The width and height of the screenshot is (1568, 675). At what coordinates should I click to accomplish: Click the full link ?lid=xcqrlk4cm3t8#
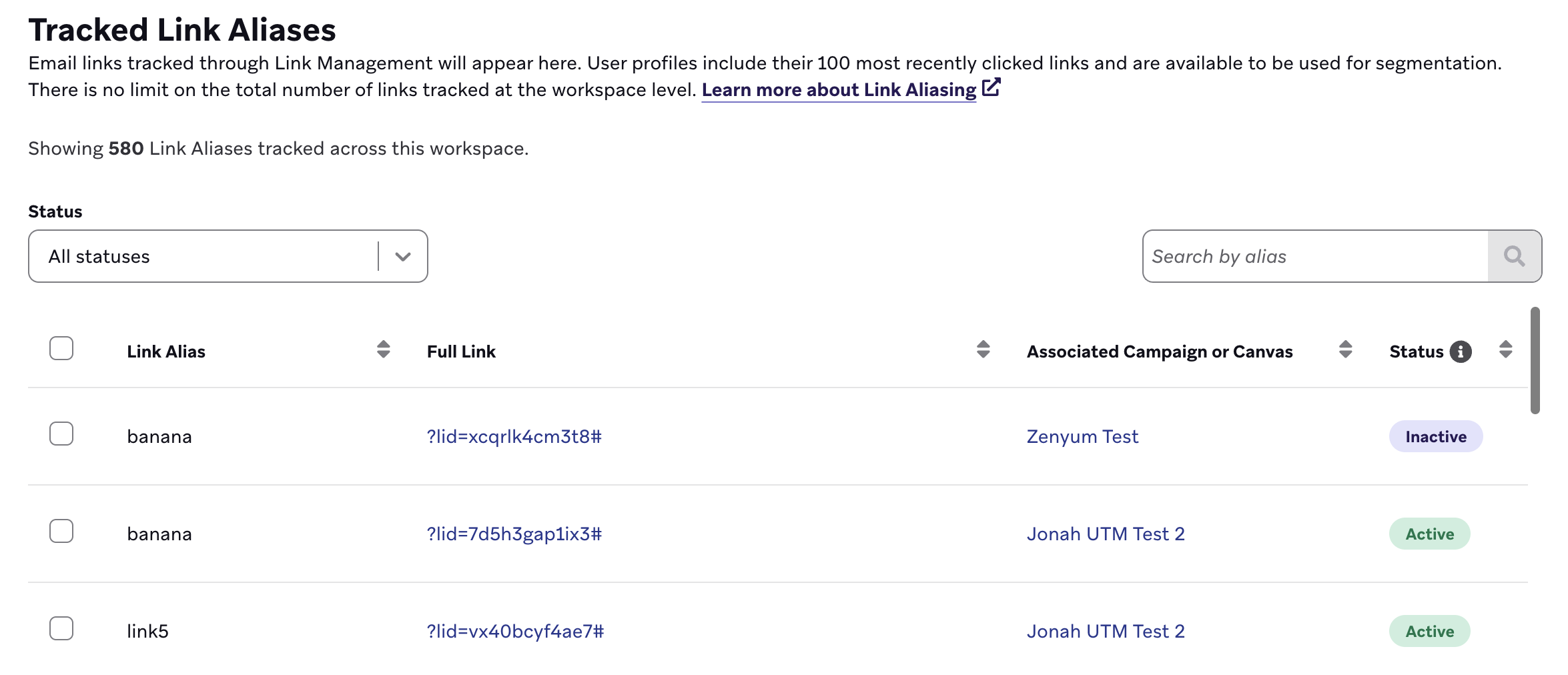(514, 436)
